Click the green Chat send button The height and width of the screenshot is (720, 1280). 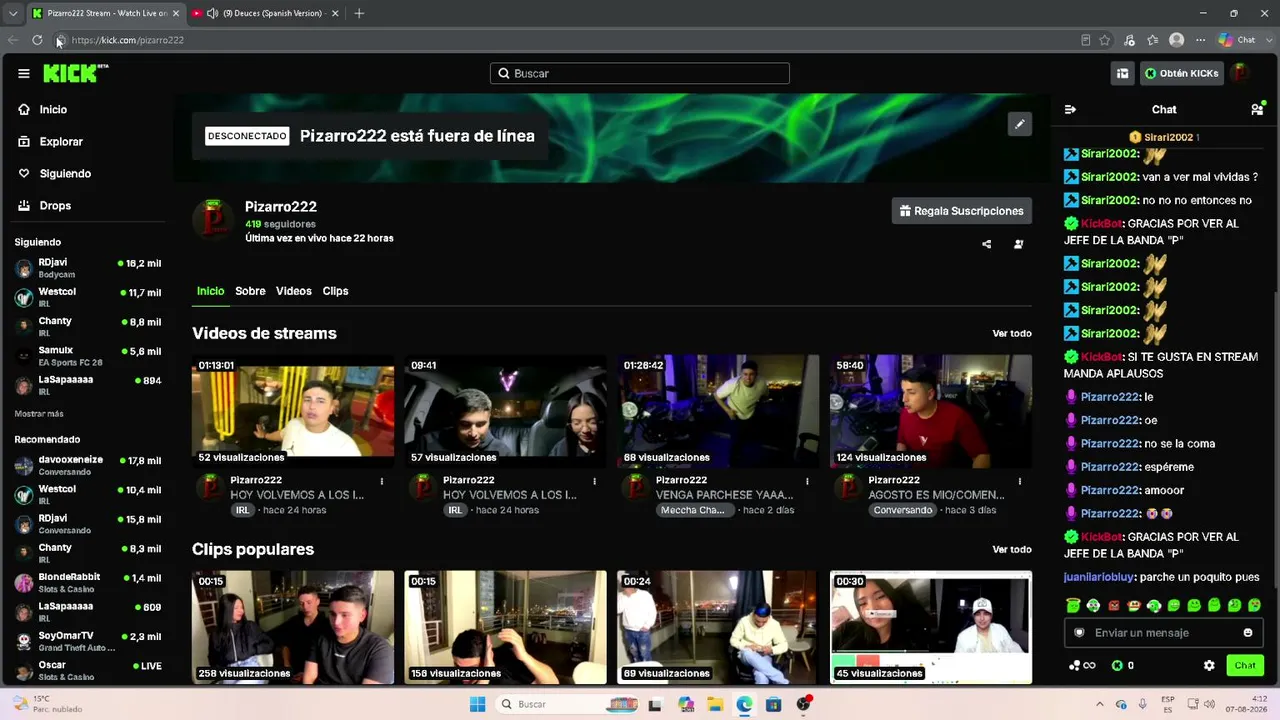(1245, 665)
